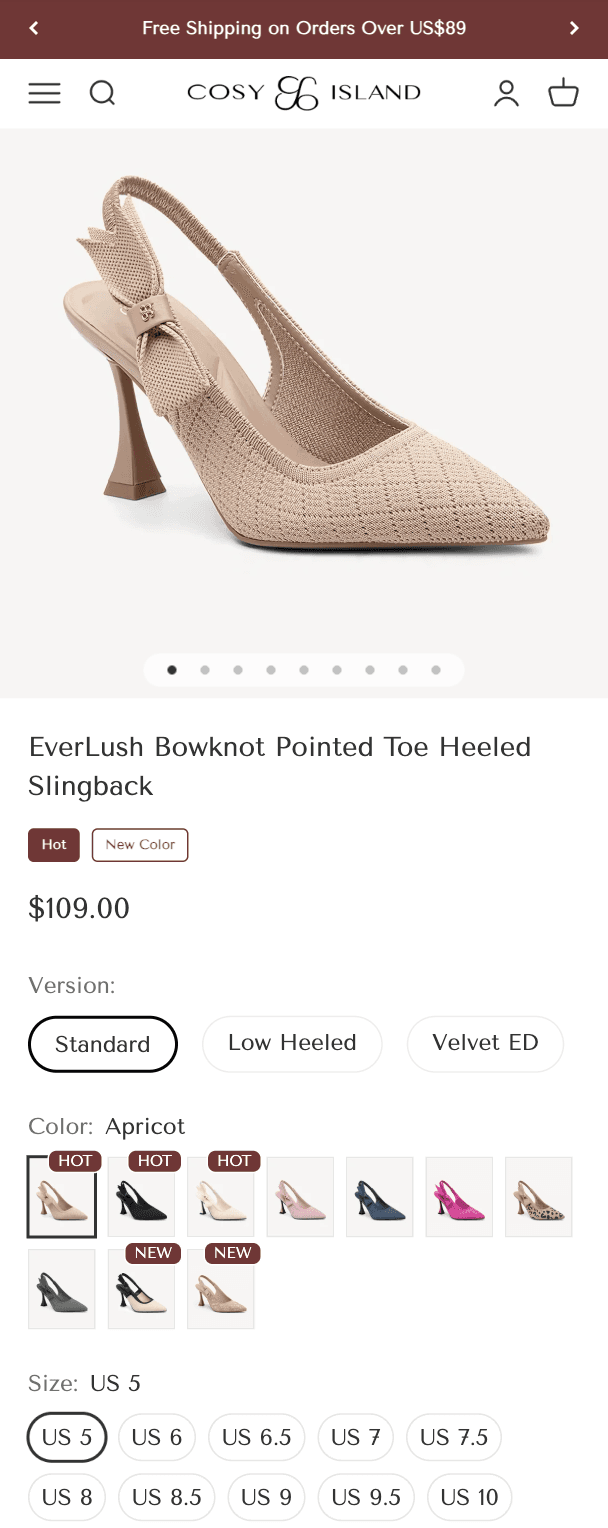Open the search function
Image resolution: width=608 pixels, height=1528 pixels.
[x=102, y=93]
